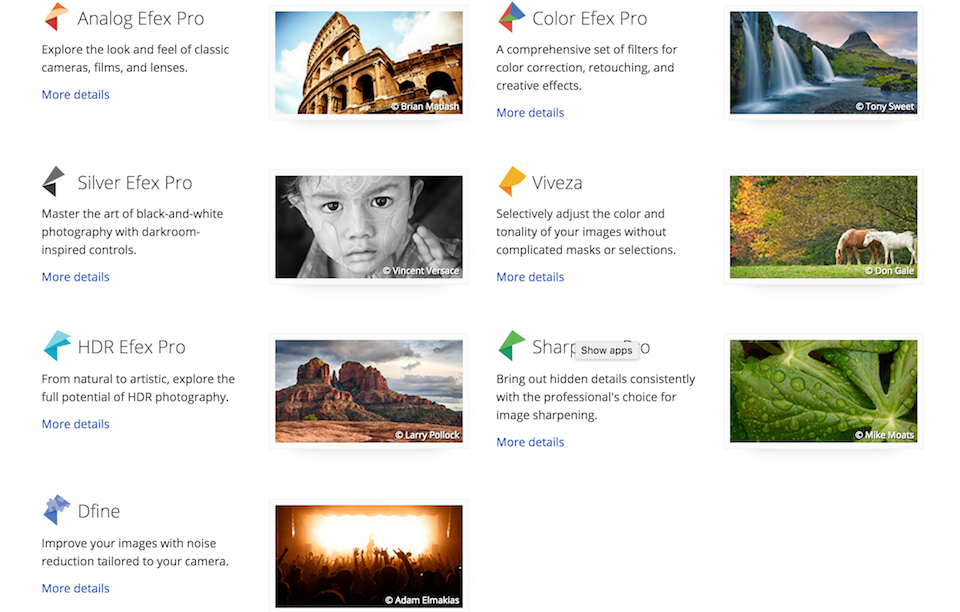Select the Colosseum photo by Brian Matiash

pyautogui.click(x=369, y=62)
